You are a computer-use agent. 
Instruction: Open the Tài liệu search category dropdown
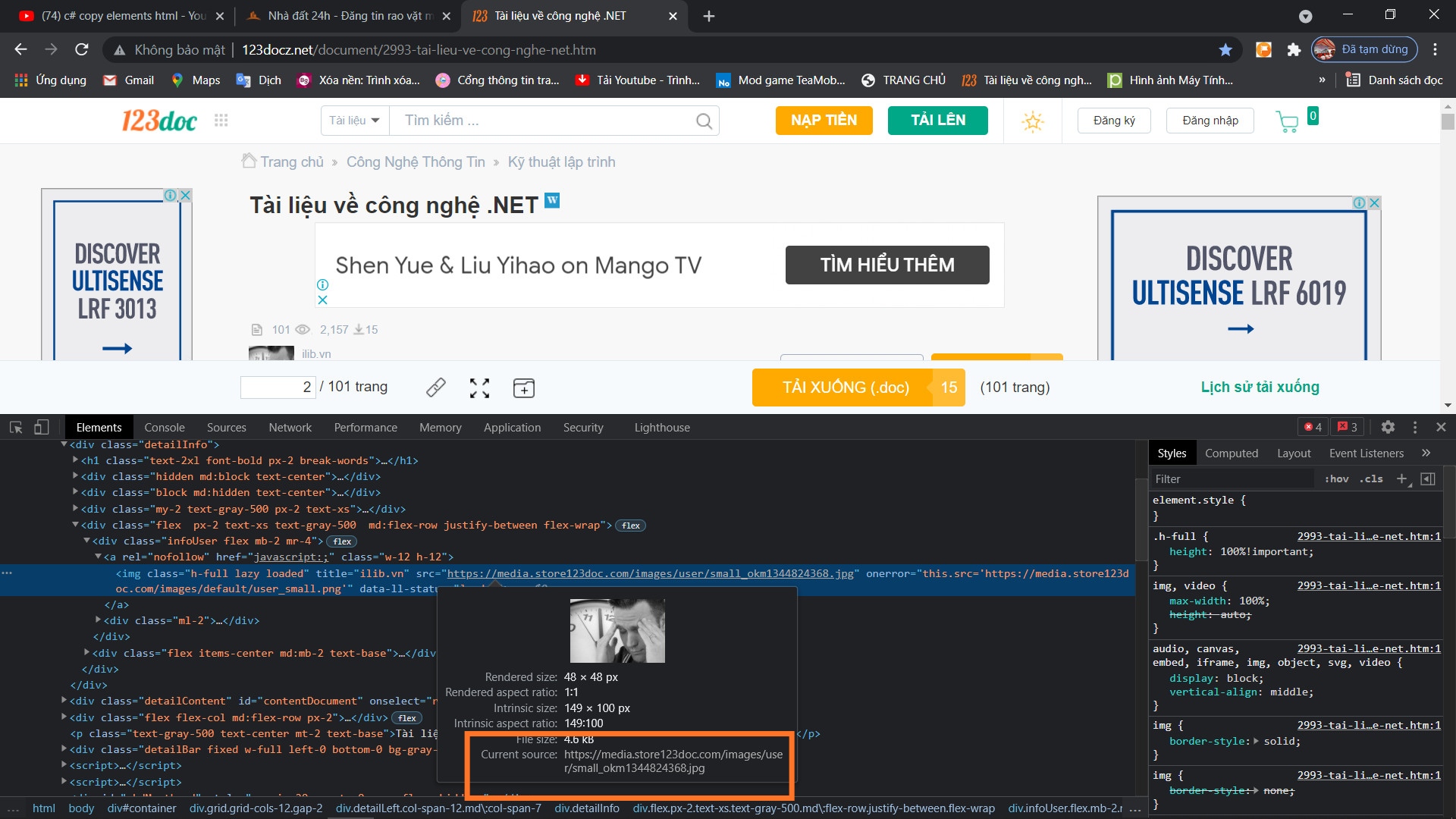355,120
